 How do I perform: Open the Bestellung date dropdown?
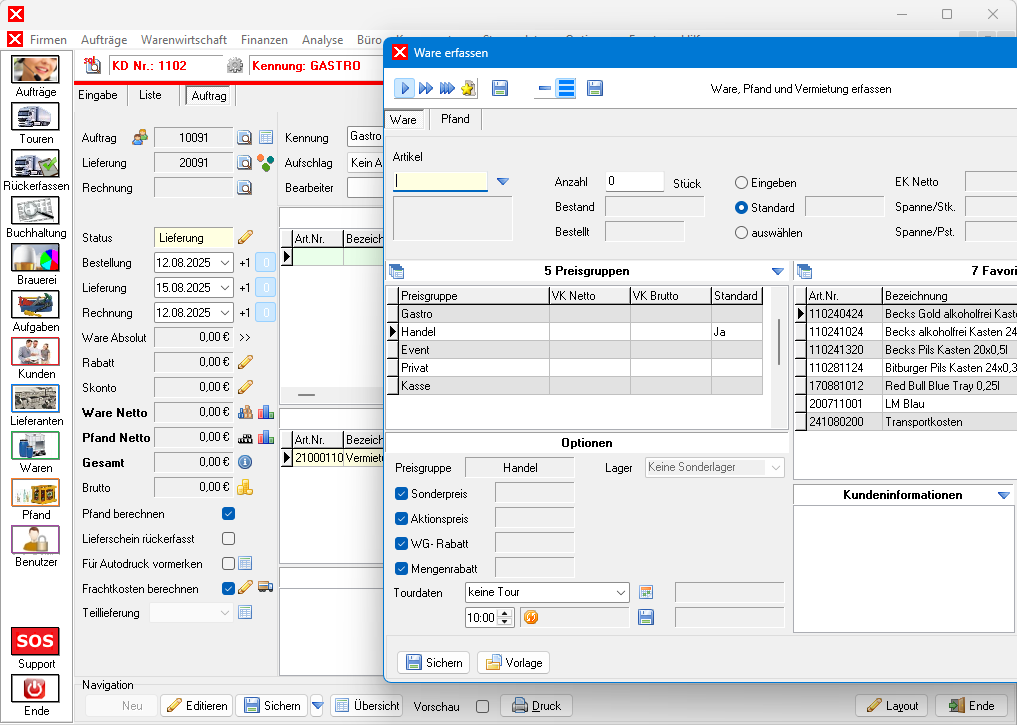224,263
